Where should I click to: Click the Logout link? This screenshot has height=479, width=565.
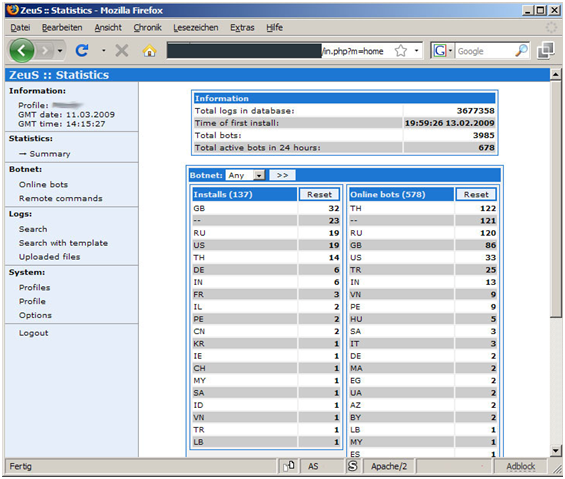coord(34,333)
